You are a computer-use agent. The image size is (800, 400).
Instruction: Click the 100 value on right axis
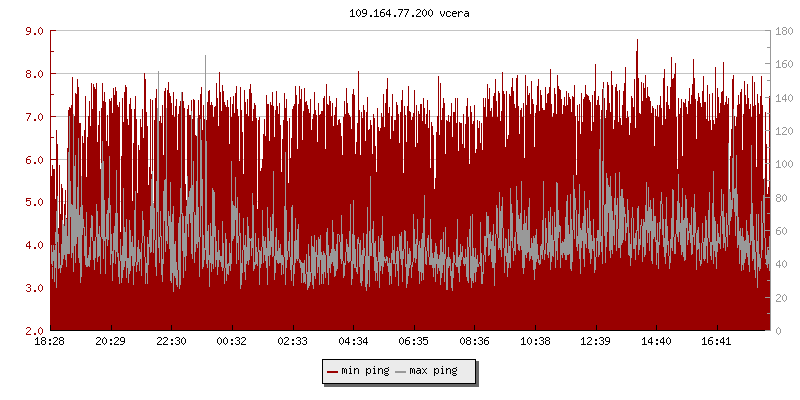click(784, 164)
